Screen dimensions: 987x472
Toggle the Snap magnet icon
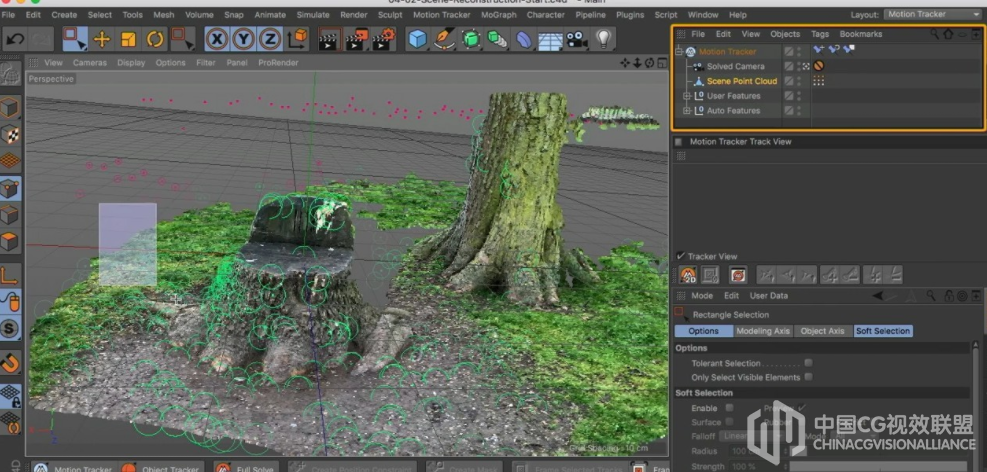(x=10, y=363)
